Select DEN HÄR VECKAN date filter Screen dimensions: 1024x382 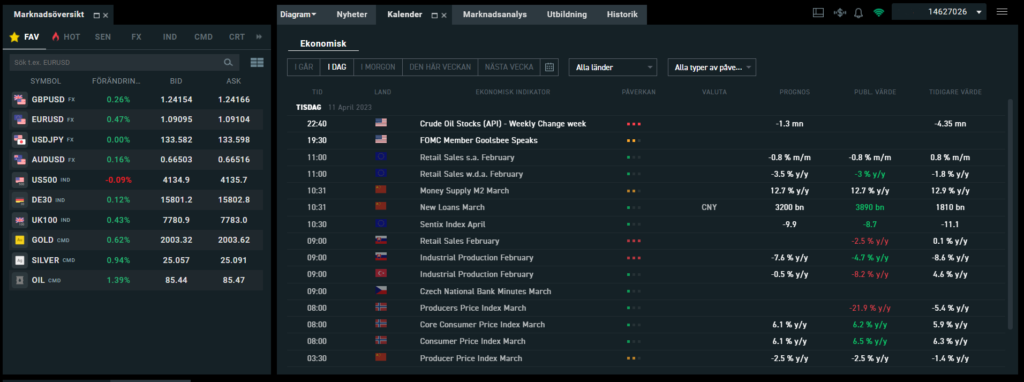tap(440, 67)
